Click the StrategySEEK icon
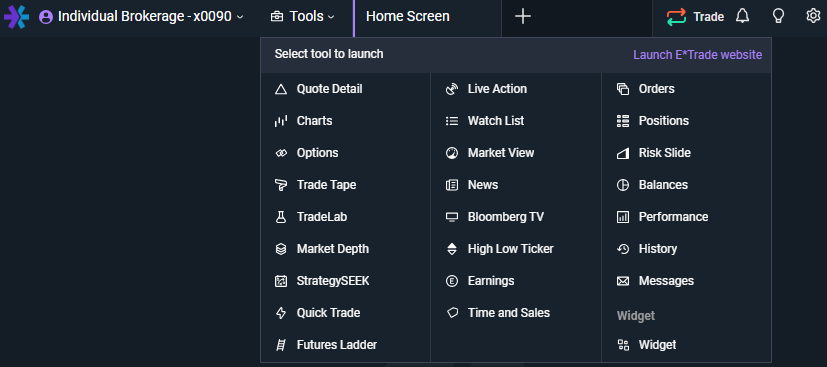827x367 pixels. [281, 282]
